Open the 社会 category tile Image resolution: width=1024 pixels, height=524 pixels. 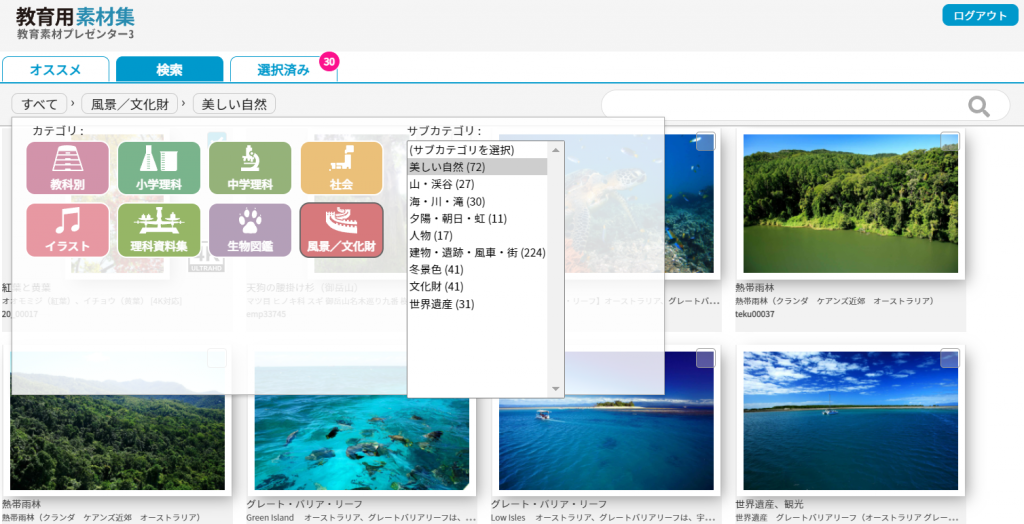[342, 168]
